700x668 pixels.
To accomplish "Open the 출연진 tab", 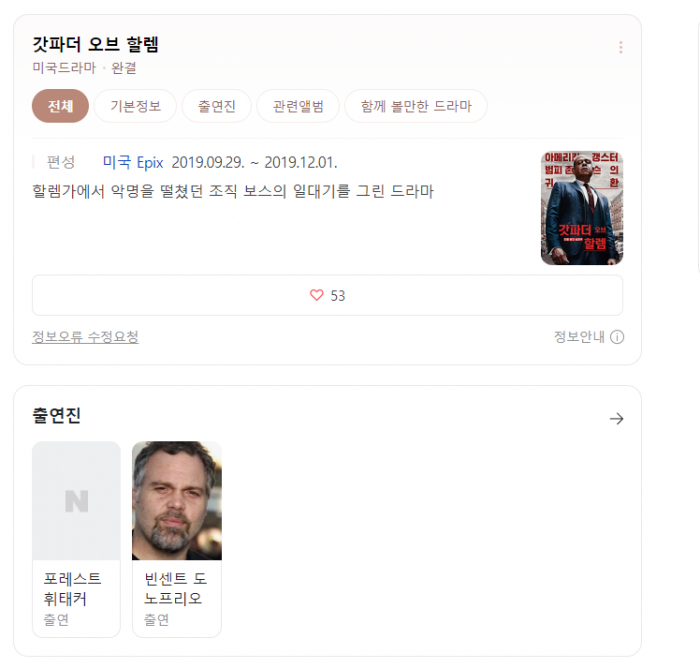I will (x=216, y=106).
